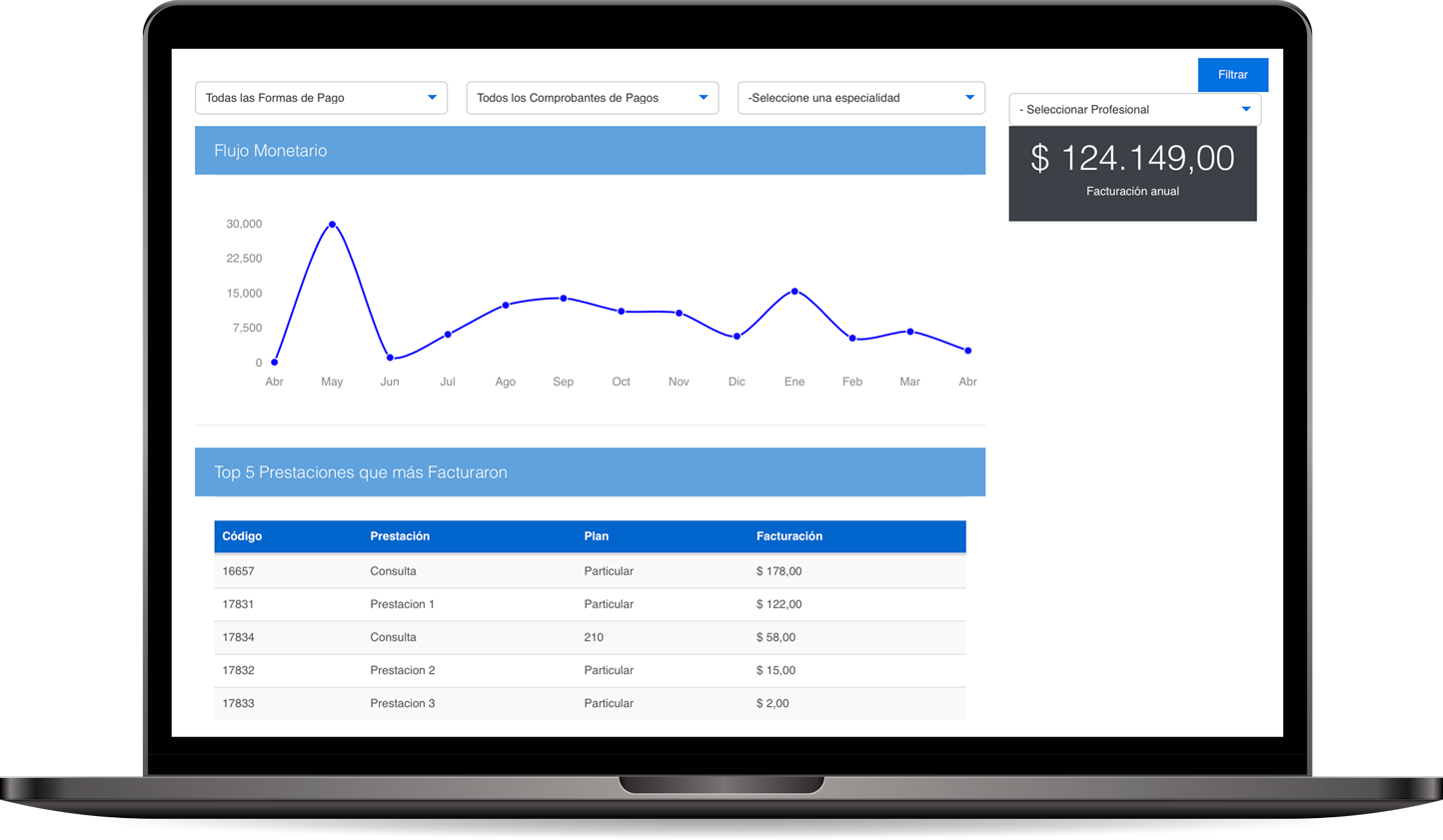This screenshot has height=840, width=1443.
Task: Click the Jun data point on chart
Action: pyautogui.click(x=390, y=358)
